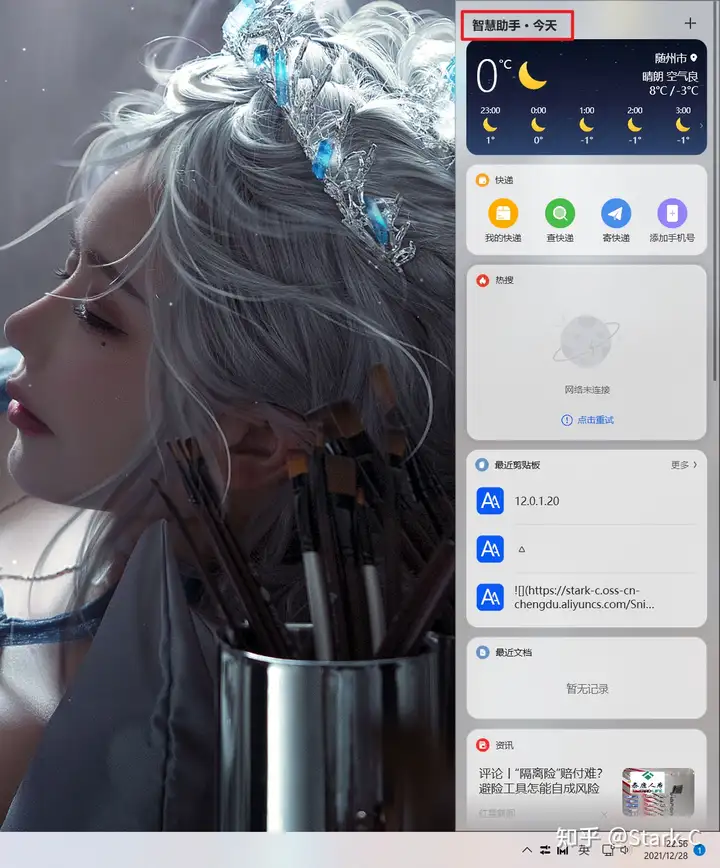The width and height of the screenshot is (720, 868).
Task: Click the 英 input method indicator
Action: (584, 850)
